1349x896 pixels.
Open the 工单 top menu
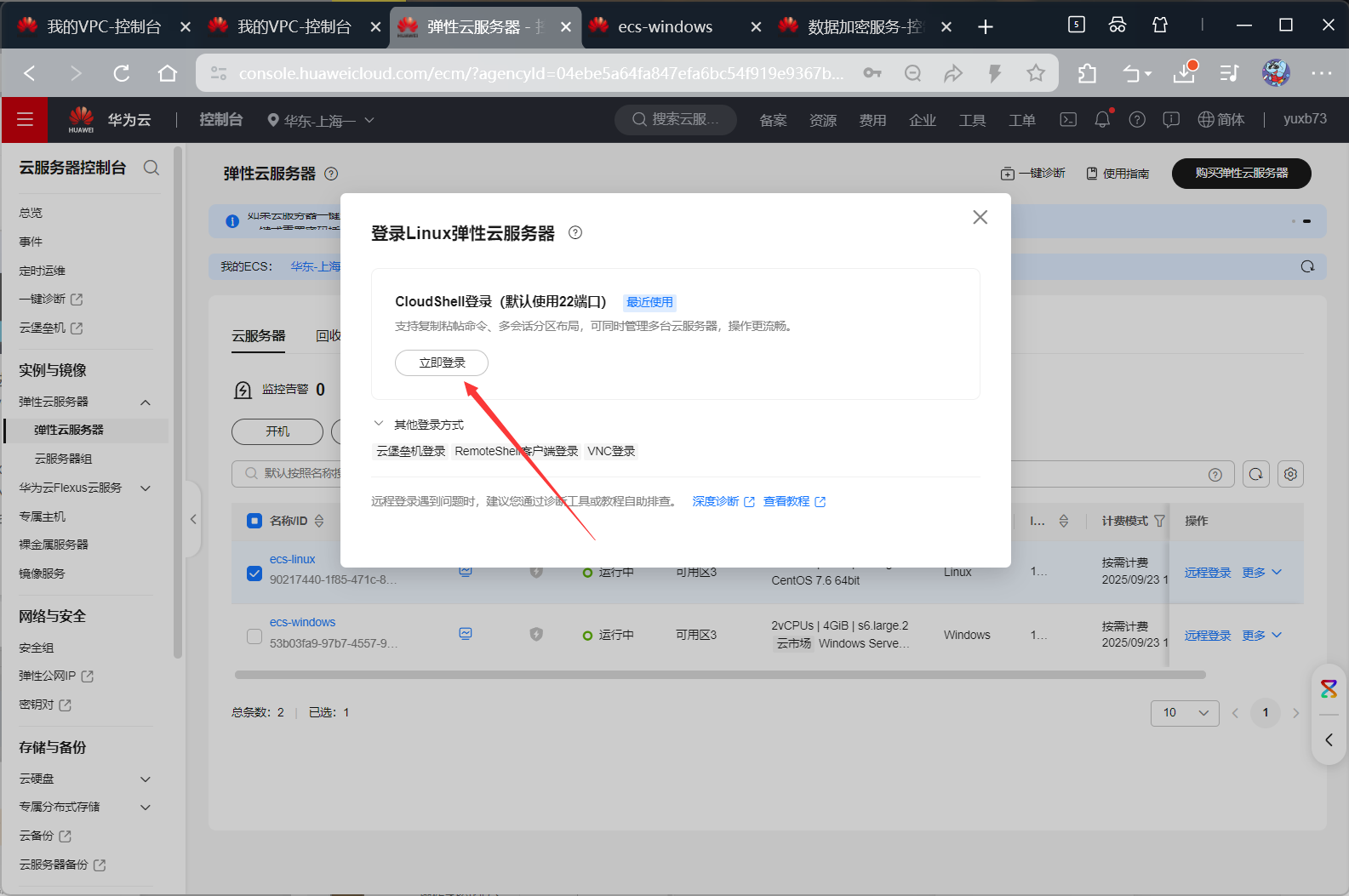click(x=1022, y=120)
